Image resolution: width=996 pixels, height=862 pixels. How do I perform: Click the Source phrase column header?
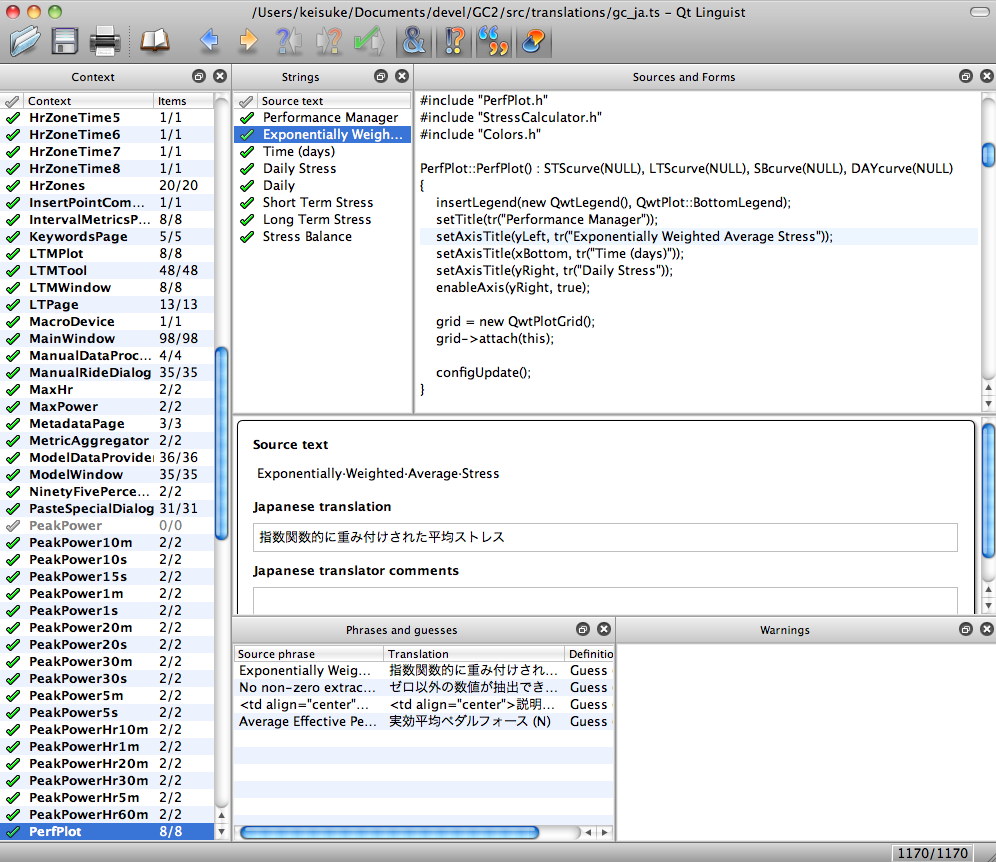[309, 654]
